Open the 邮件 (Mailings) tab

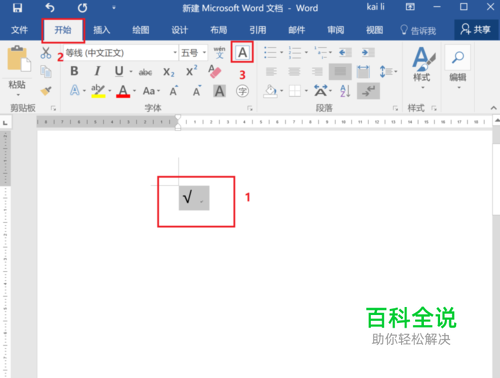tap(297, 30)
